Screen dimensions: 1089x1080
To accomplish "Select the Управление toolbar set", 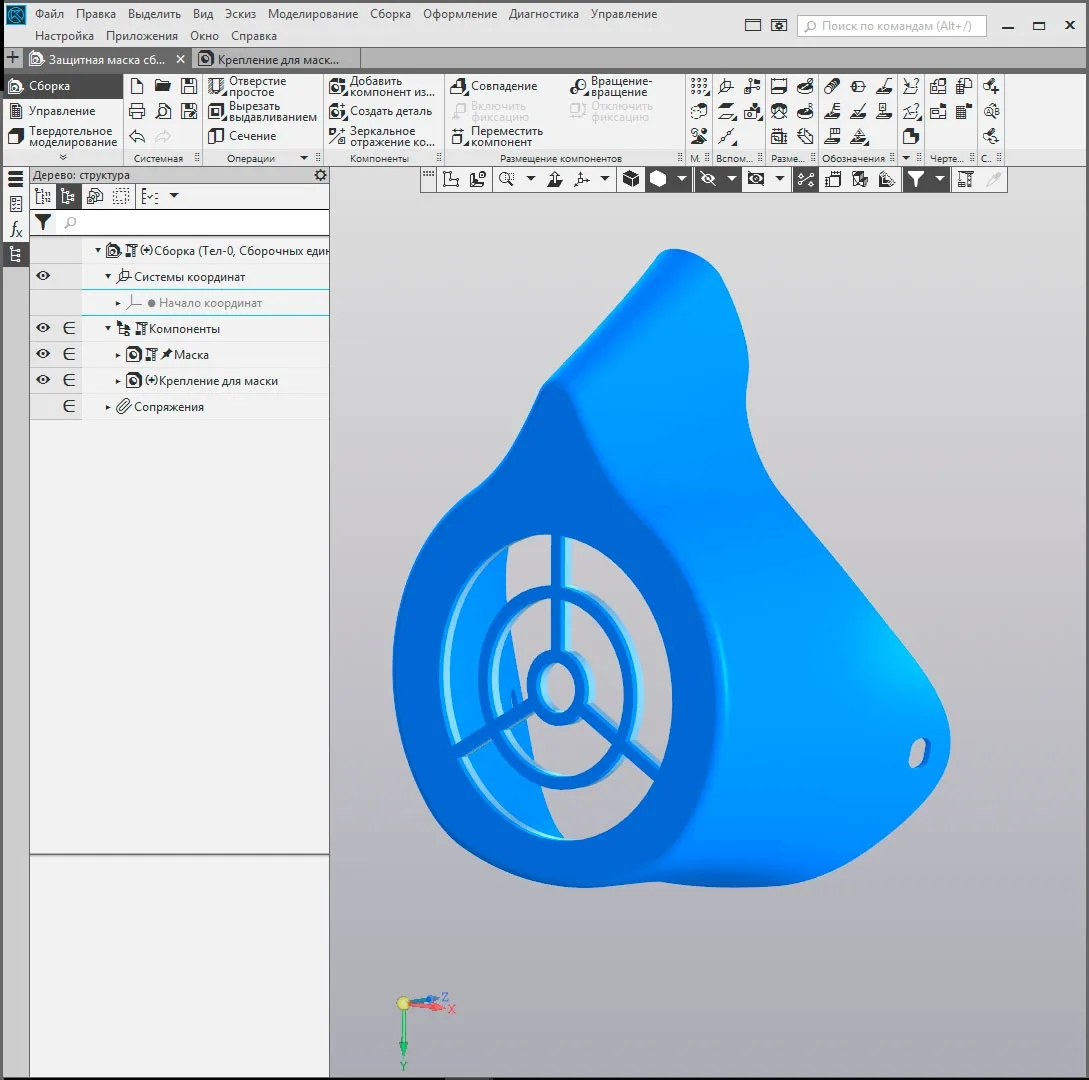I will tap(61, 111).
